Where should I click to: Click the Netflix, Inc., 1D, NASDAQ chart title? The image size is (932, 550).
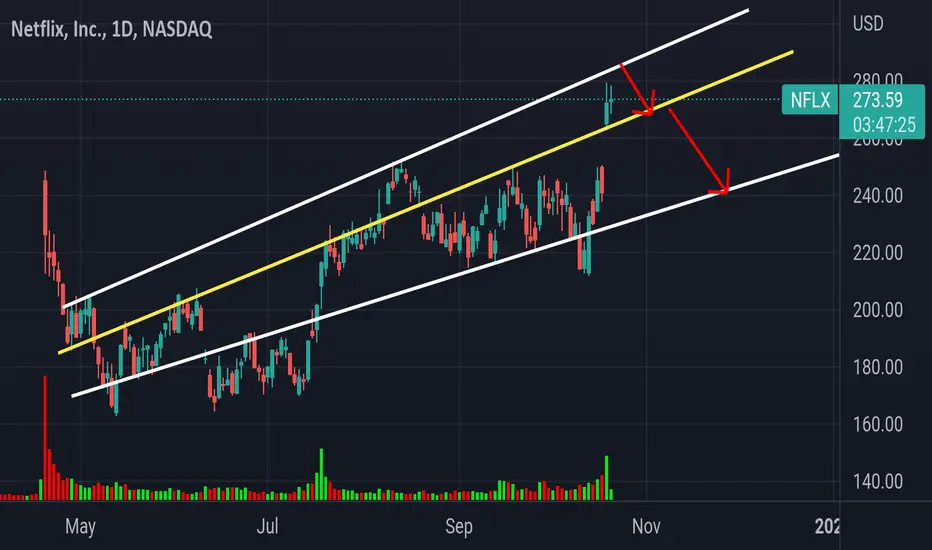click(112, 29)
